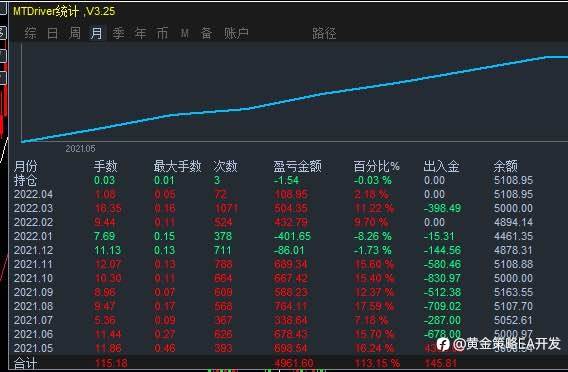This screenshot has height=372, width=568.
Task: Click the 115.18 total lots value
Action: (111, 363)
